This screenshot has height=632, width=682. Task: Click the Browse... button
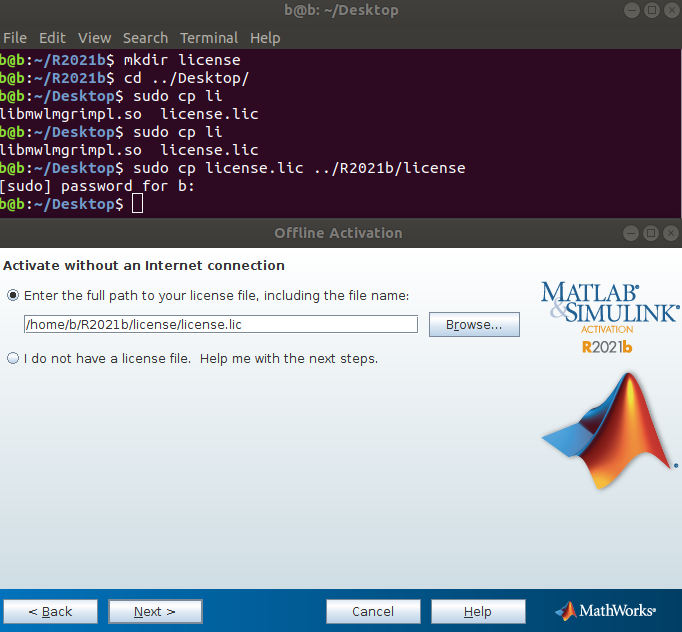point(474,324)
